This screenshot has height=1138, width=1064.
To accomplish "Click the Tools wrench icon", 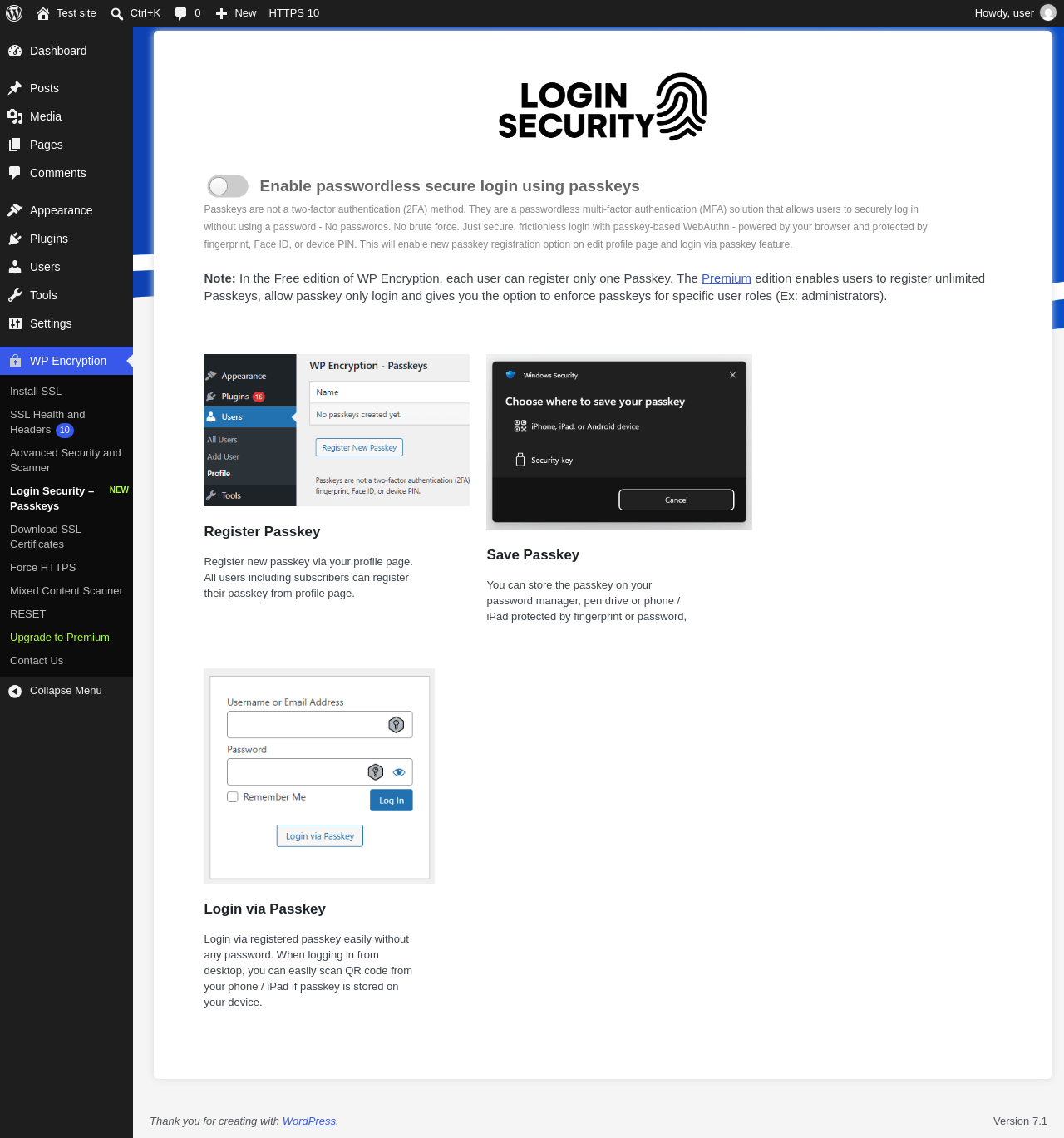I will (x=15, y=295).
